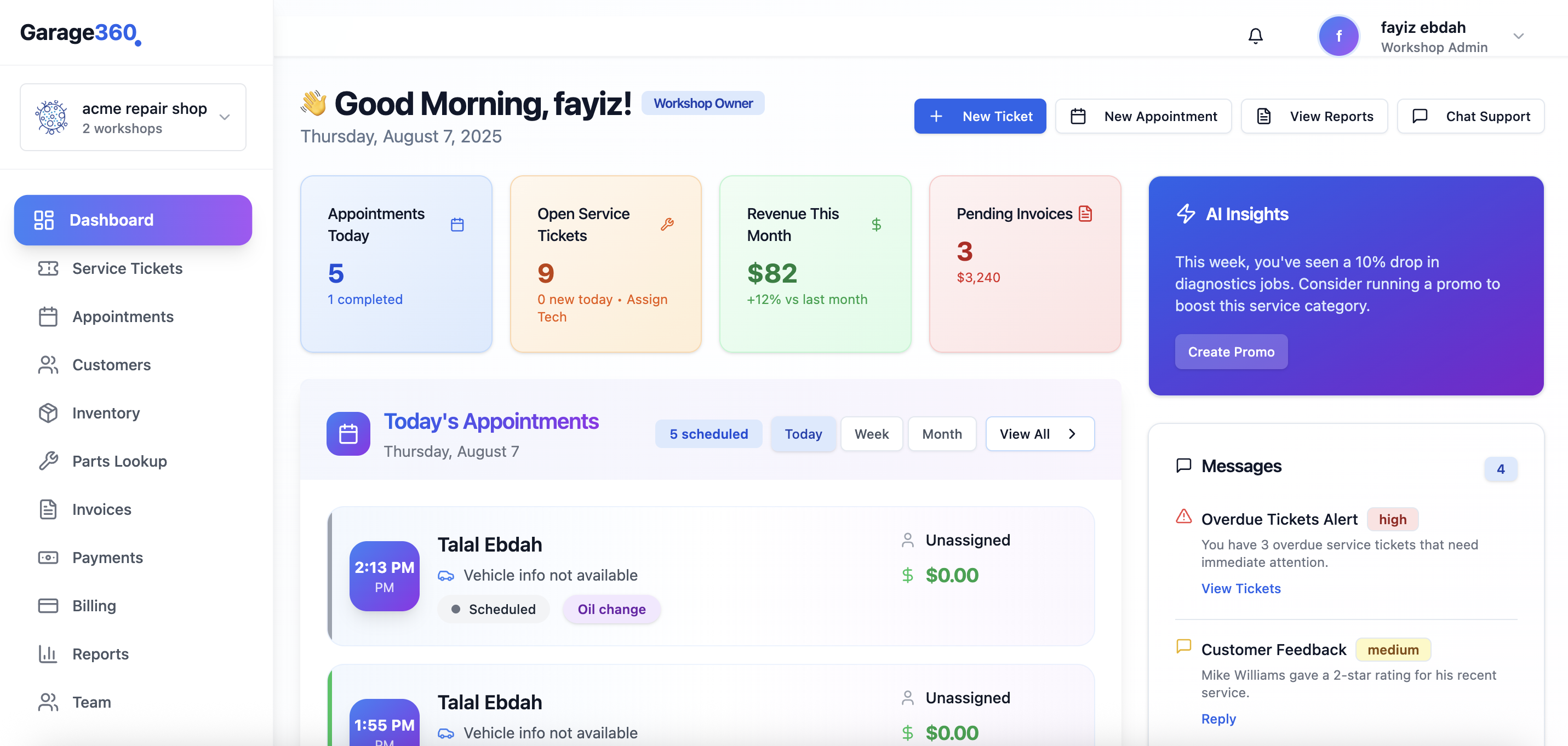Open Inventory from the sidebar
Screen dimensions: 1568x746
[48, 412]
